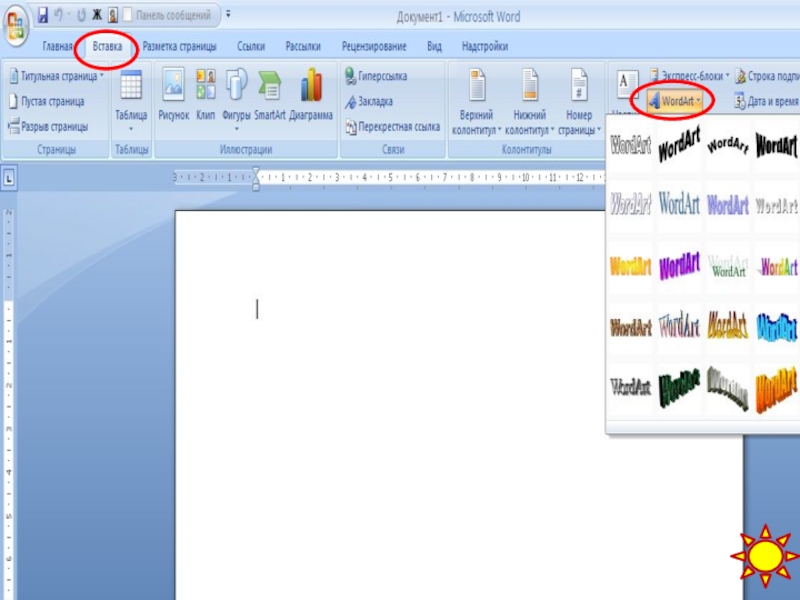
Task: Click the text box A icon
Action: [627, 85]
